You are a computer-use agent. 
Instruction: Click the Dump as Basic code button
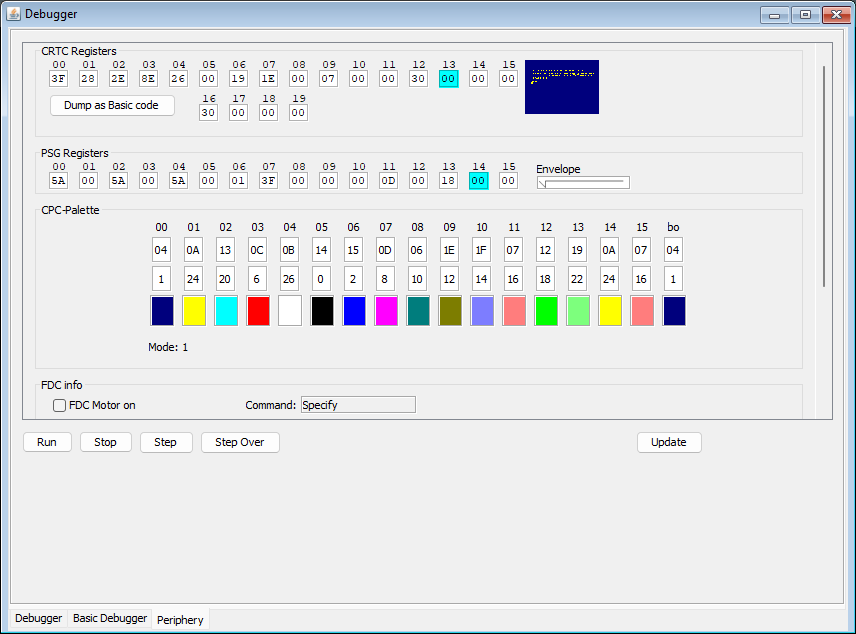(x=112, y=105)
